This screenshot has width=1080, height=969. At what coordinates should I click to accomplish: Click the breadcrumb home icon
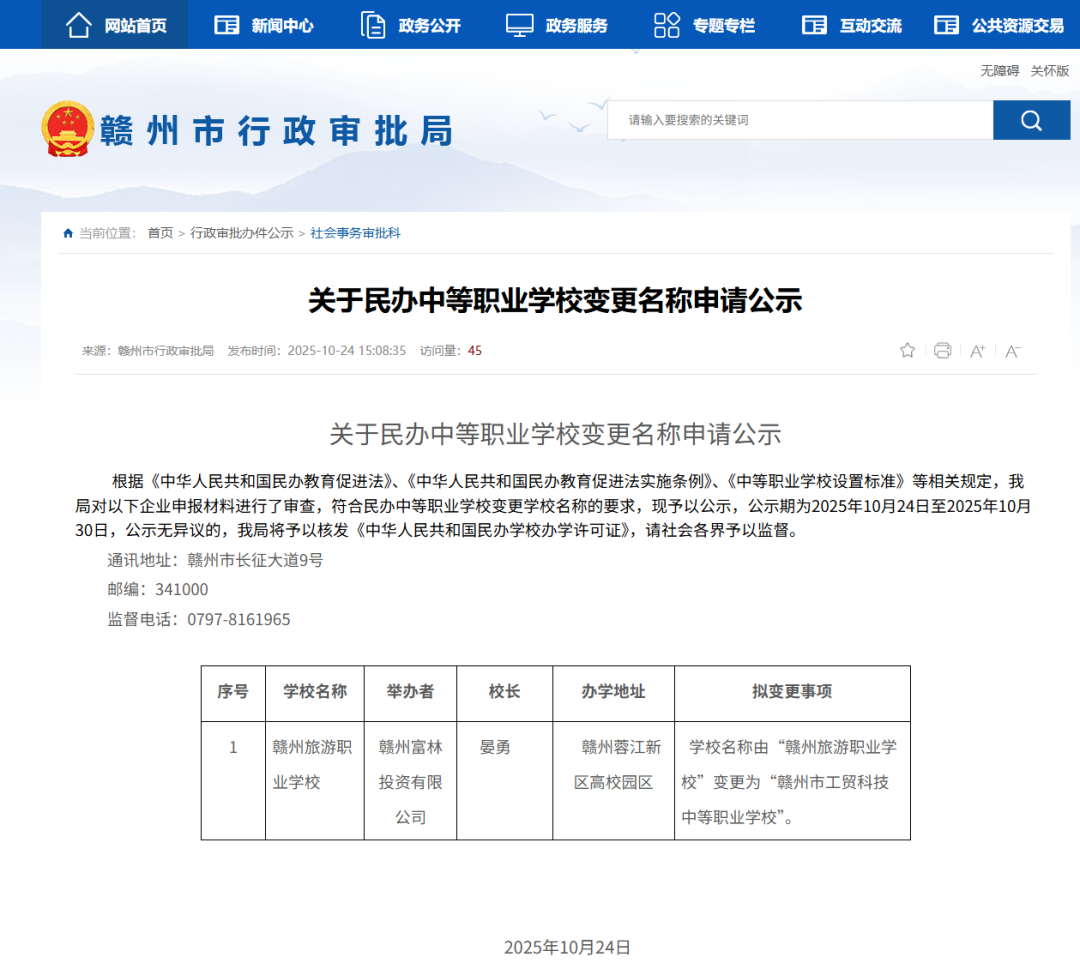(x=68, y=233)
